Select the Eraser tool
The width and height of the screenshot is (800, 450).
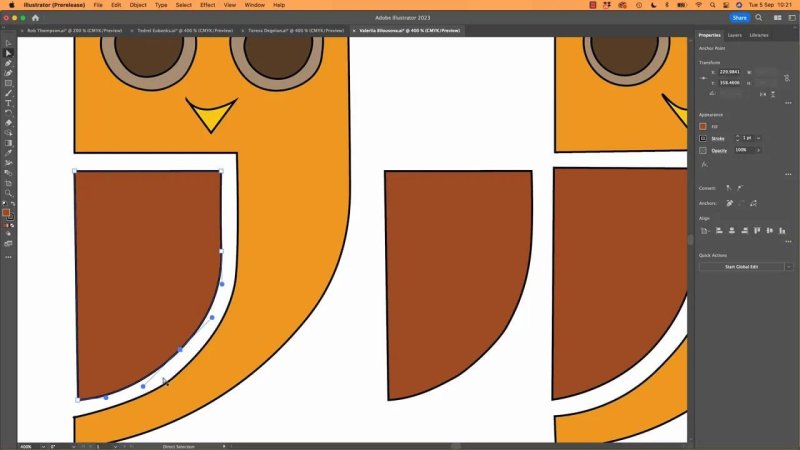tap(8, 123)
